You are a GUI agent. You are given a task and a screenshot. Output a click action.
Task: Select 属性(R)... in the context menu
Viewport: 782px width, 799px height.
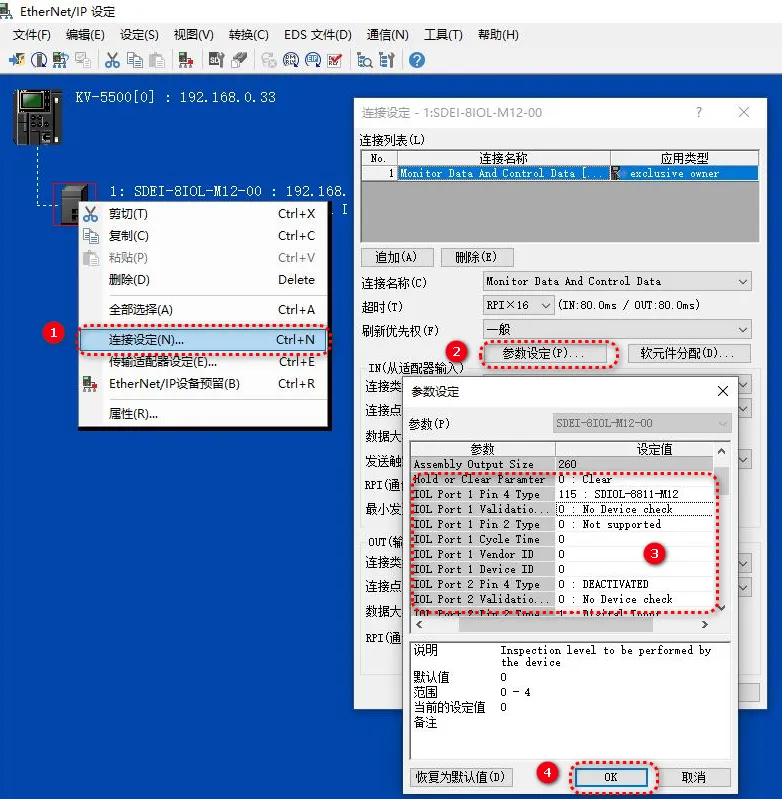tap(133, 413)
